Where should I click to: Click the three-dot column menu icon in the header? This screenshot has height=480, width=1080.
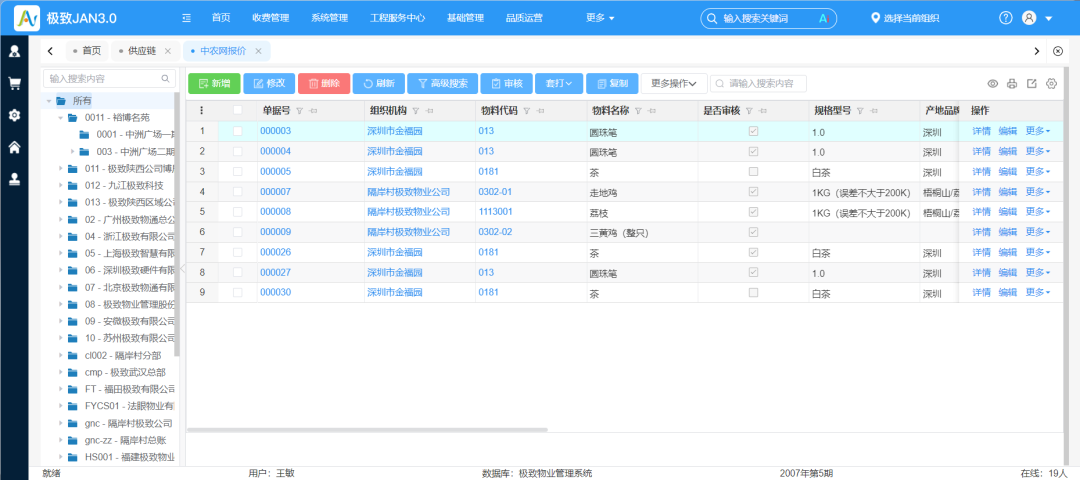(x=202, y=110)
